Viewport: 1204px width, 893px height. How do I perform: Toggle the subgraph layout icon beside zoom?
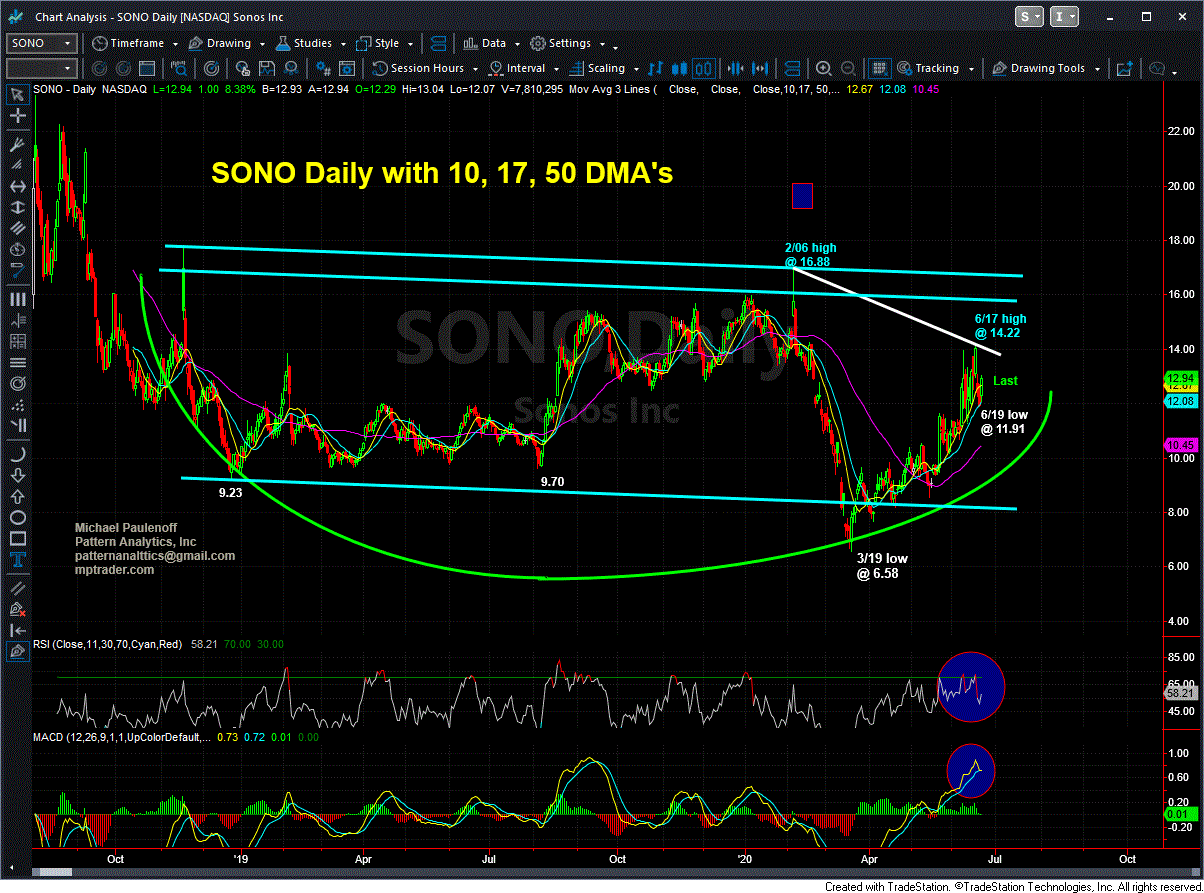[792, 68]
